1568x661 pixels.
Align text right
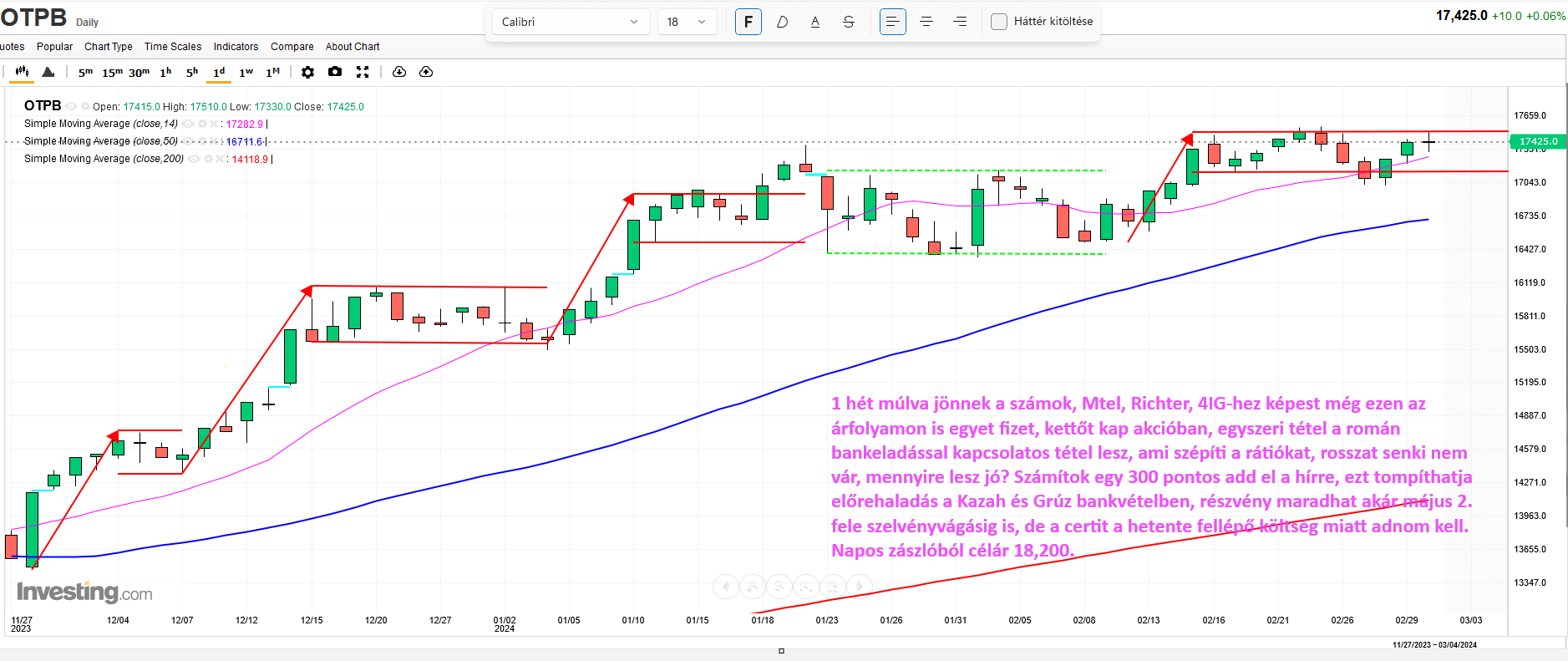tap(960, 22)
